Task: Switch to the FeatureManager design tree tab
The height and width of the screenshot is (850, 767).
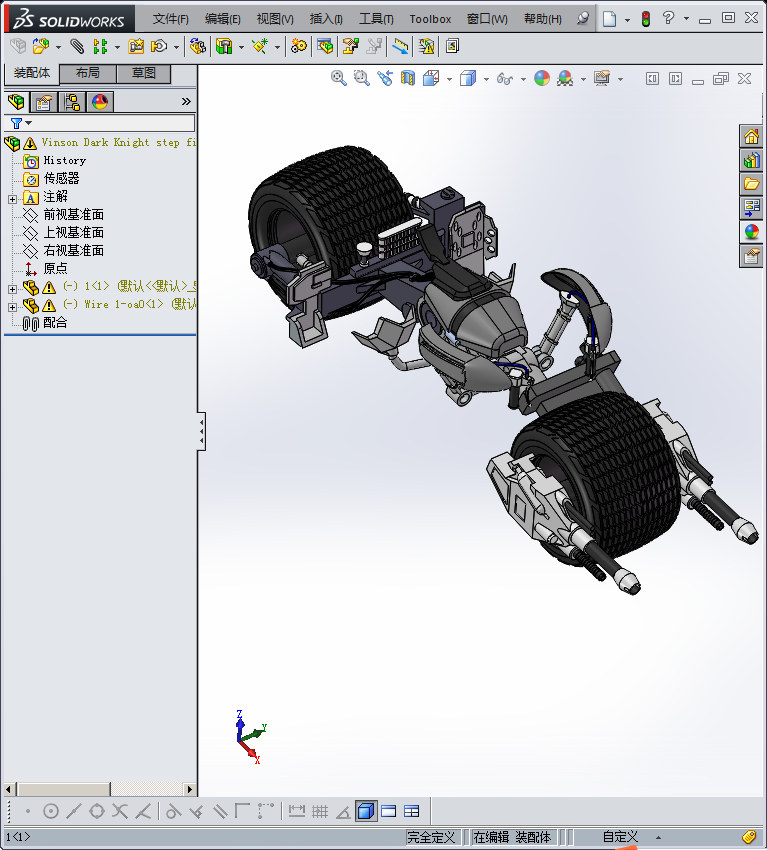Action: click(16, 102)
